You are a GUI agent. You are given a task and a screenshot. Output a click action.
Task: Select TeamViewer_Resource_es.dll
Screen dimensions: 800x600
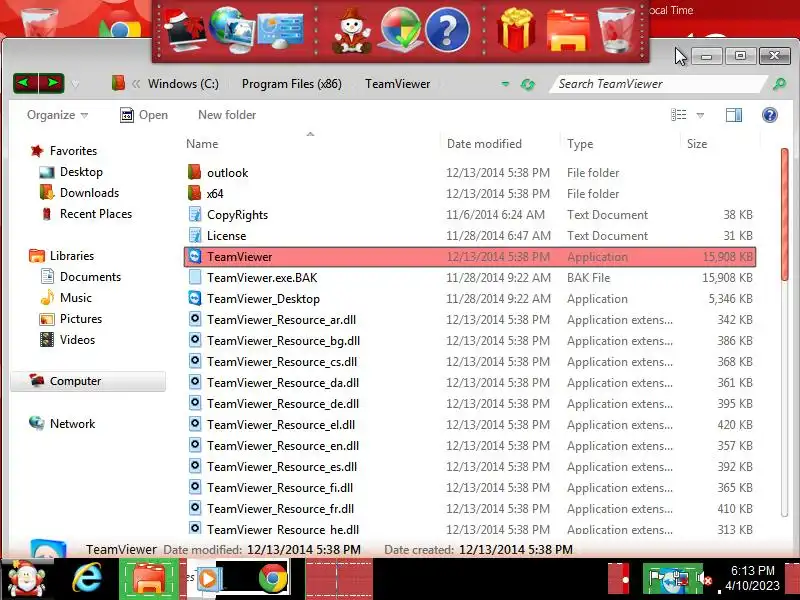[x=469, y=466]
